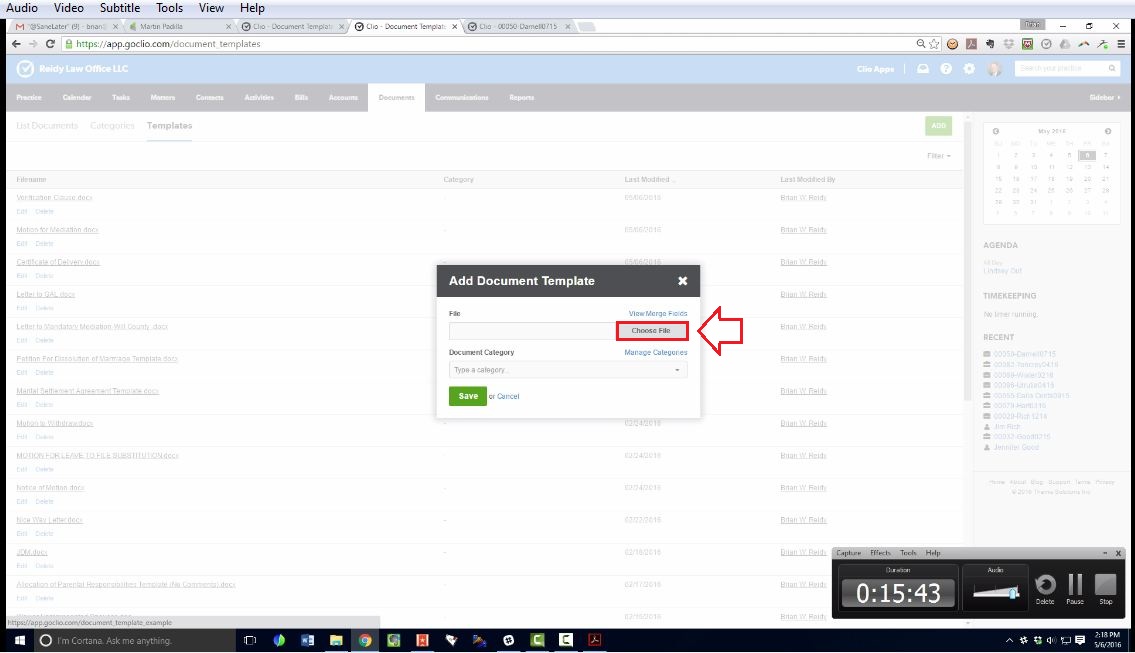Expand the Document Category dropdown arrow
1135x653 pixels.
(678, 370)
